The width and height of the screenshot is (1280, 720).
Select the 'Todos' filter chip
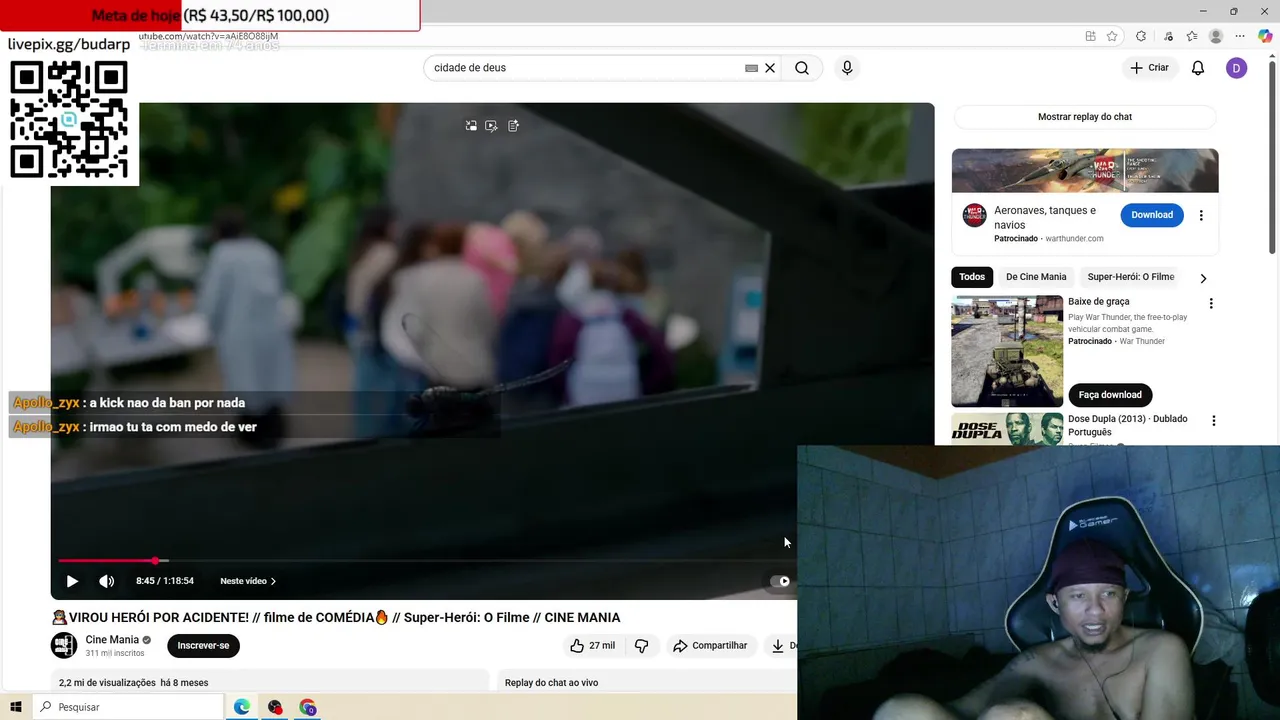972,277
